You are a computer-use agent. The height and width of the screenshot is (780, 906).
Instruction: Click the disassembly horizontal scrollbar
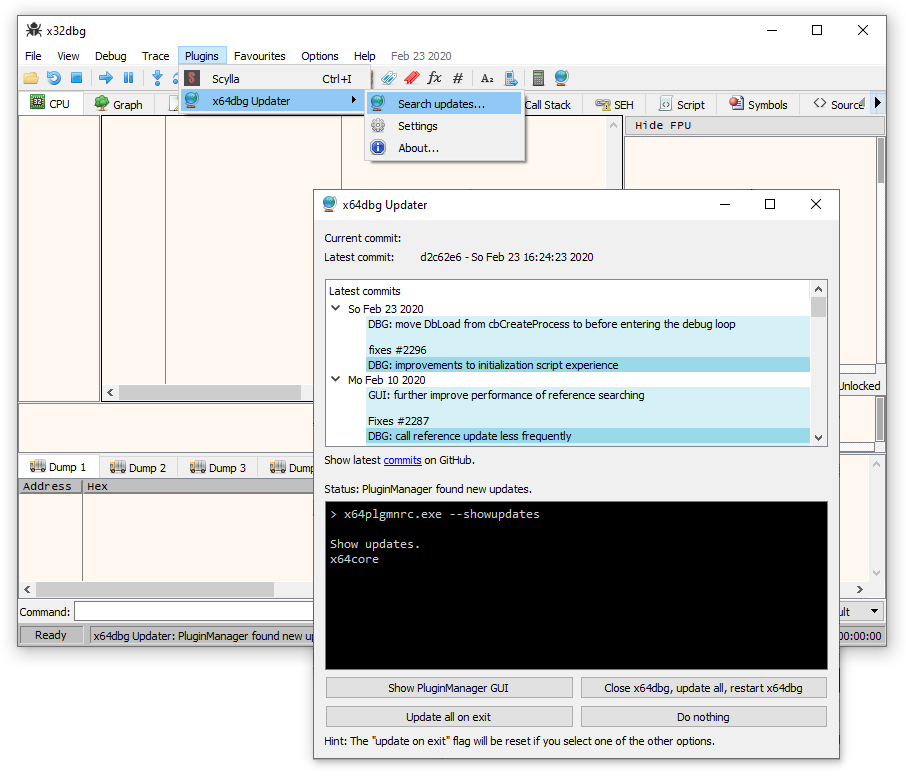(x=209, y=392)
